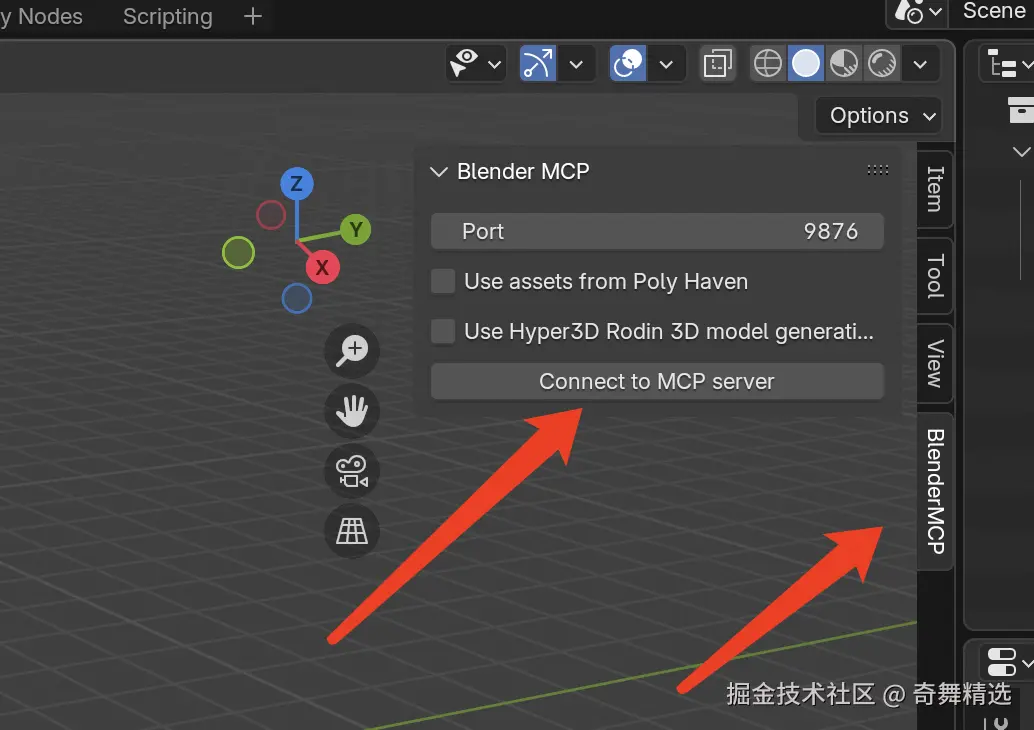
Task: Open the gizmo options dropdown arrow
Action: (576, 64)
